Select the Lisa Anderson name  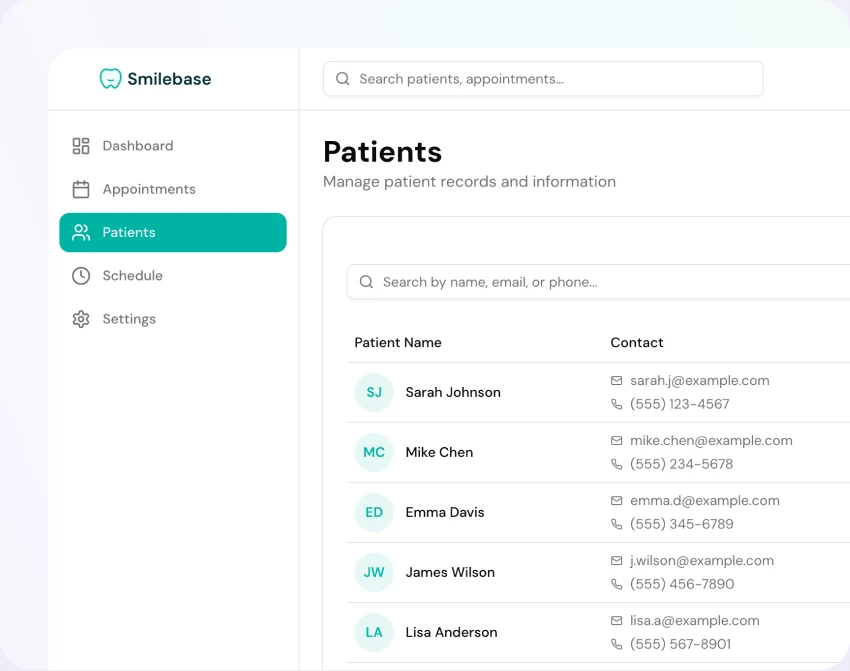point(451,633)
